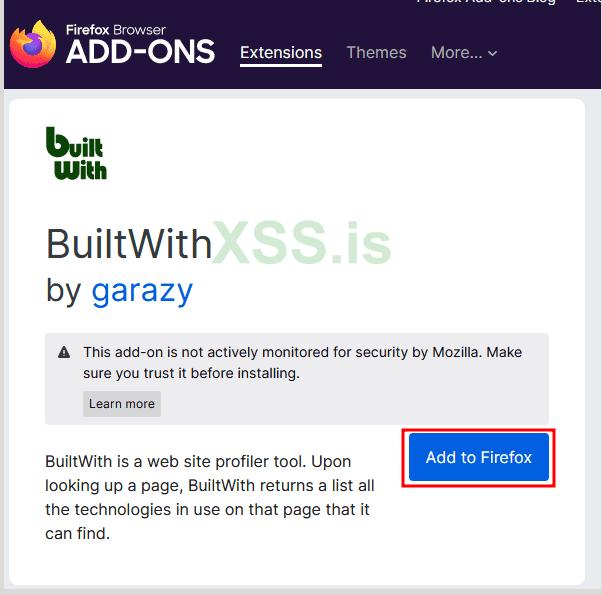Install extension with Add to Firefox

click(479, 457)
